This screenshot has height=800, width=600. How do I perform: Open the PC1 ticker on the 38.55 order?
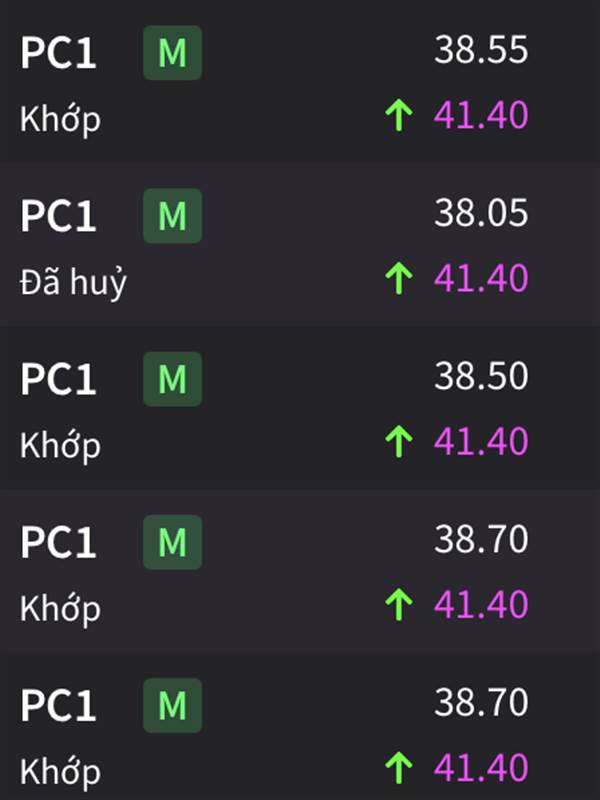point(58,53)
